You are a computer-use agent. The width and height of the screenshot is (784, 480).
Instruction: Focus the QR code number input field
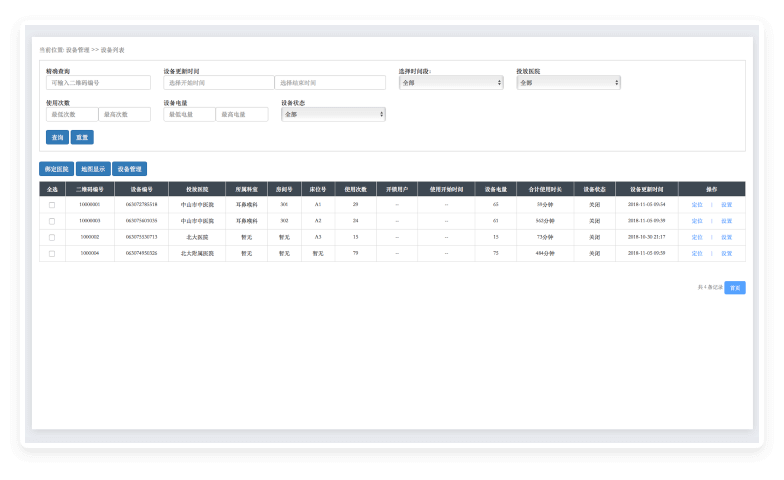click(98, 83)
